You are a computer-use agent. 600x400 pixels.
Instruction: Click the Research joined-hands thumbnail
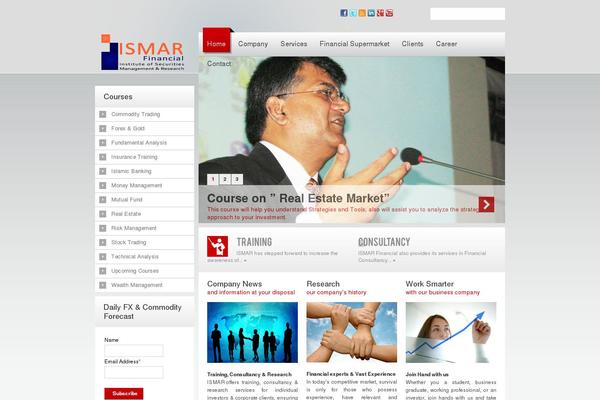[x=352, y=332]
